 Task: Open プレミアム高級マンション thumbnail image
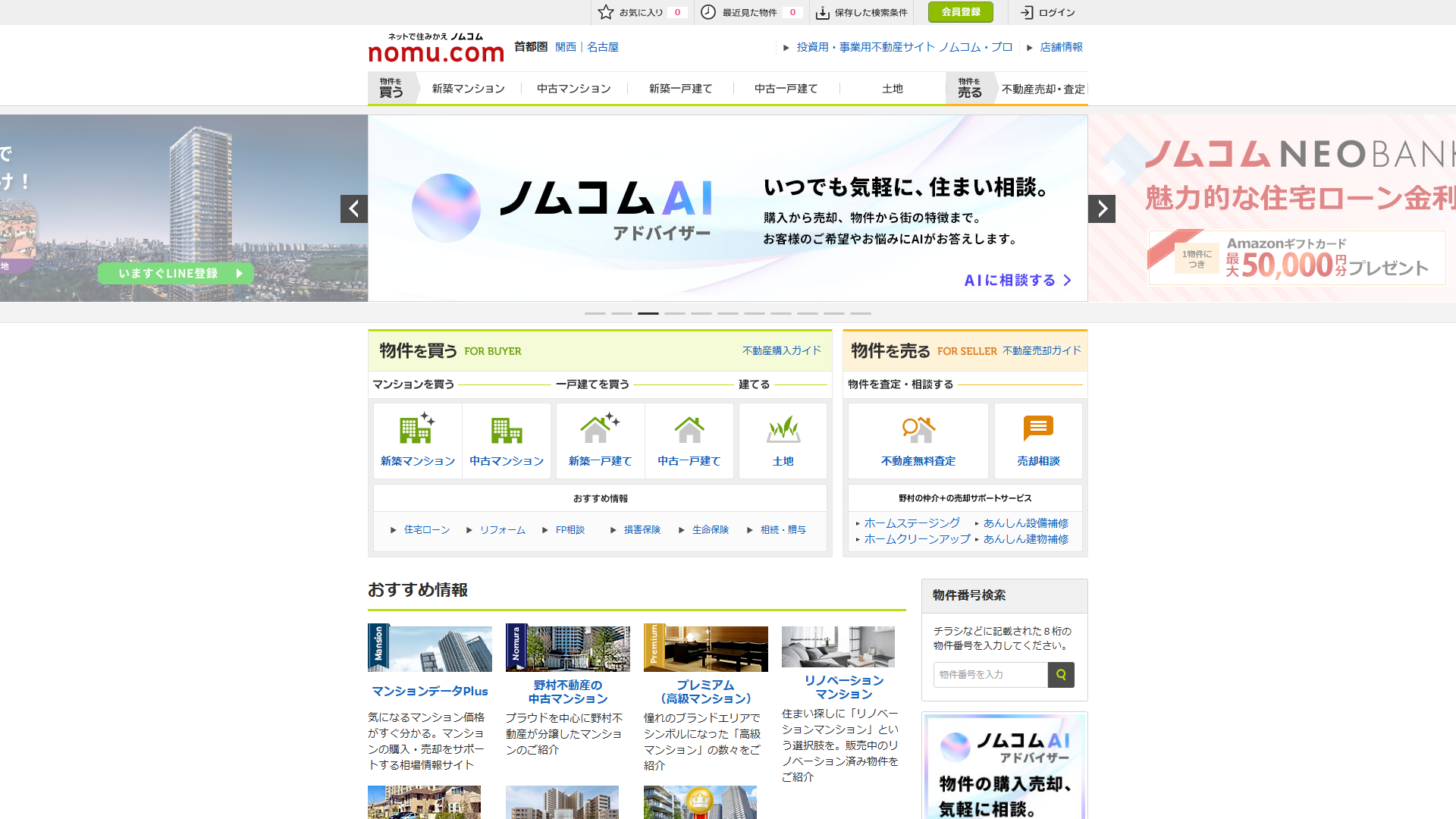pyautogui.click(x=706, y=648)
